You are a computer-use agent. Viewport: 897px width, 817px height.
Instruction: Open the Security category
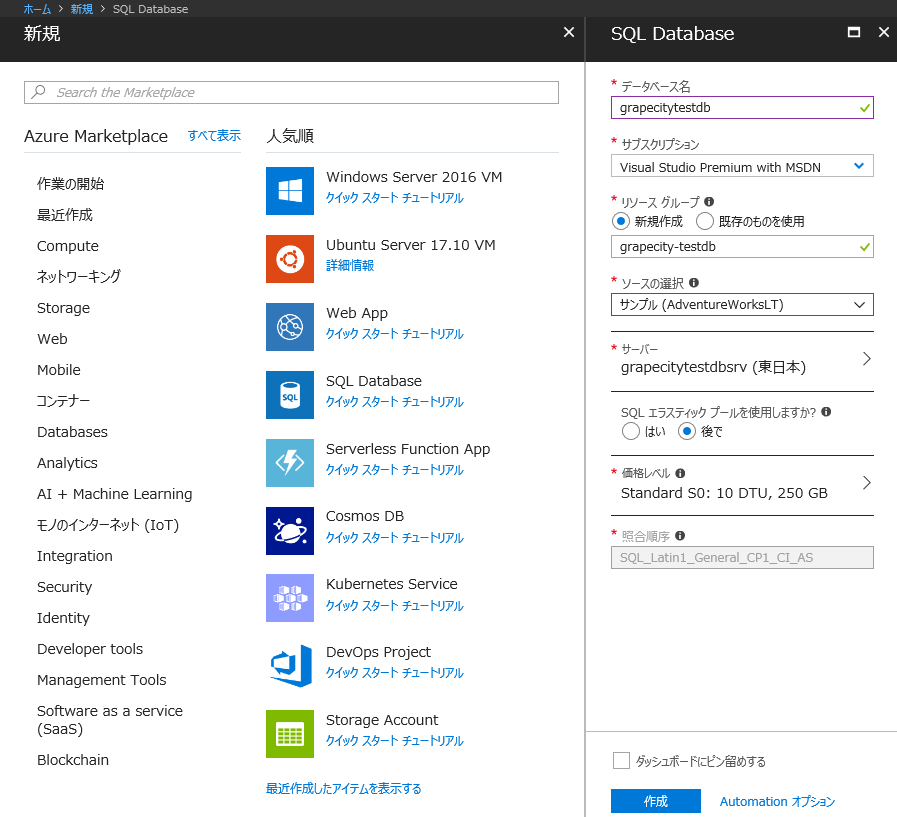64,587
